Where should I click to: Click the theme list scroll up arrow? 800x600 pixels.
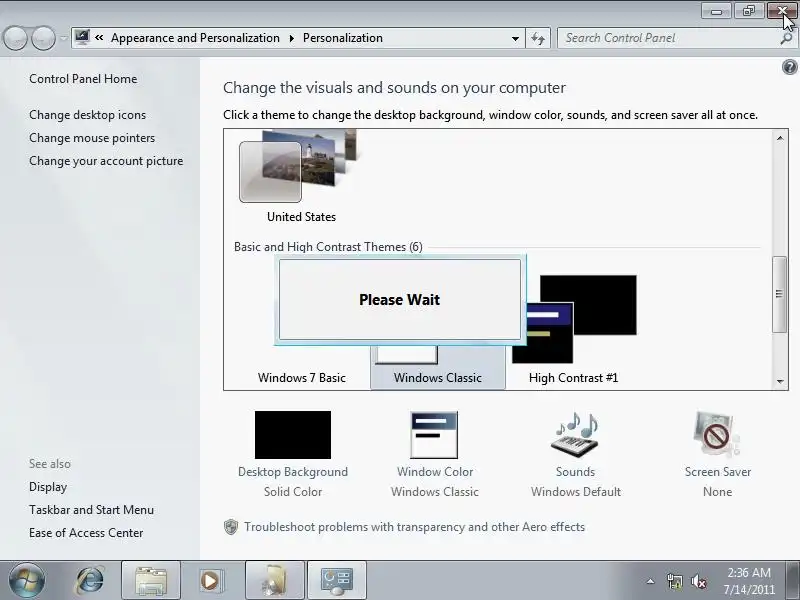point(780,138)
